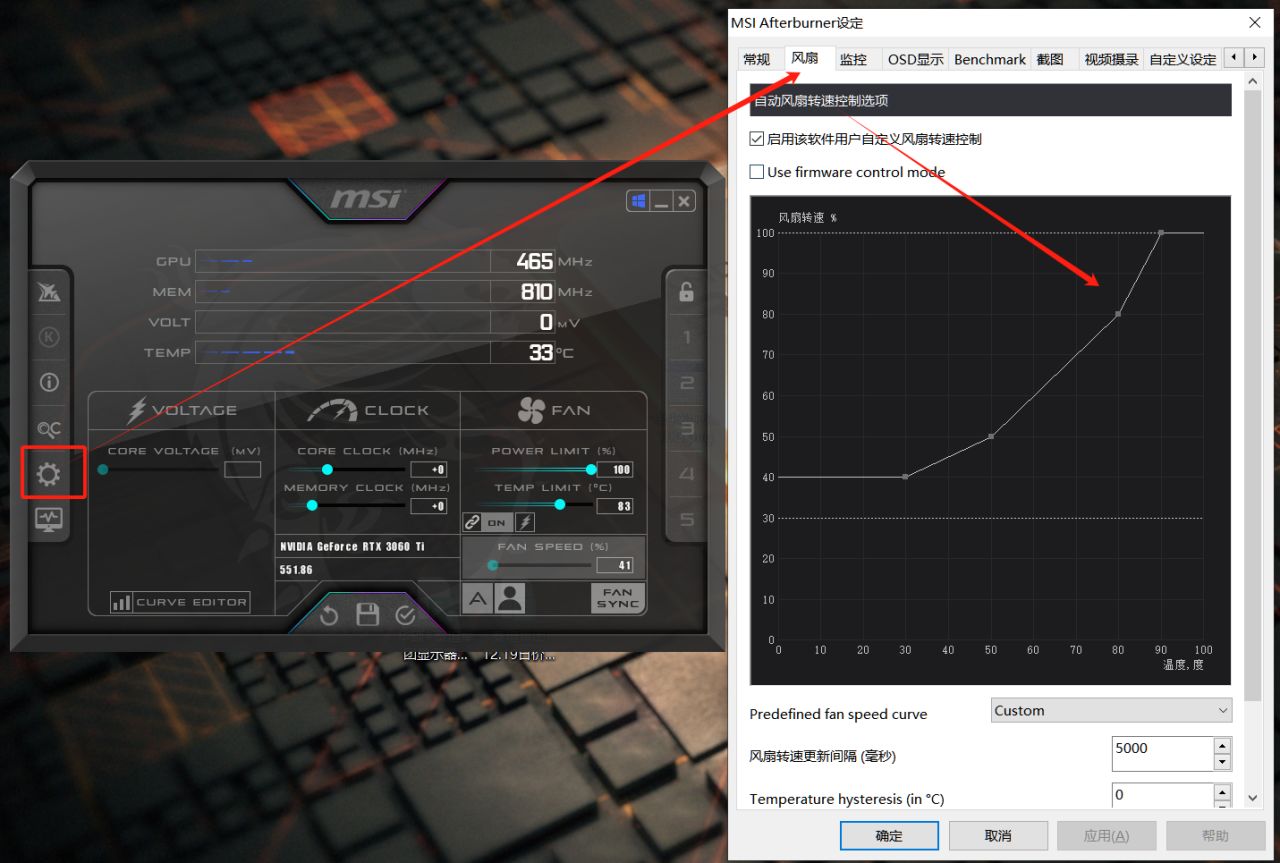Increase Temperature hysteresis with up arrow

1222,791
